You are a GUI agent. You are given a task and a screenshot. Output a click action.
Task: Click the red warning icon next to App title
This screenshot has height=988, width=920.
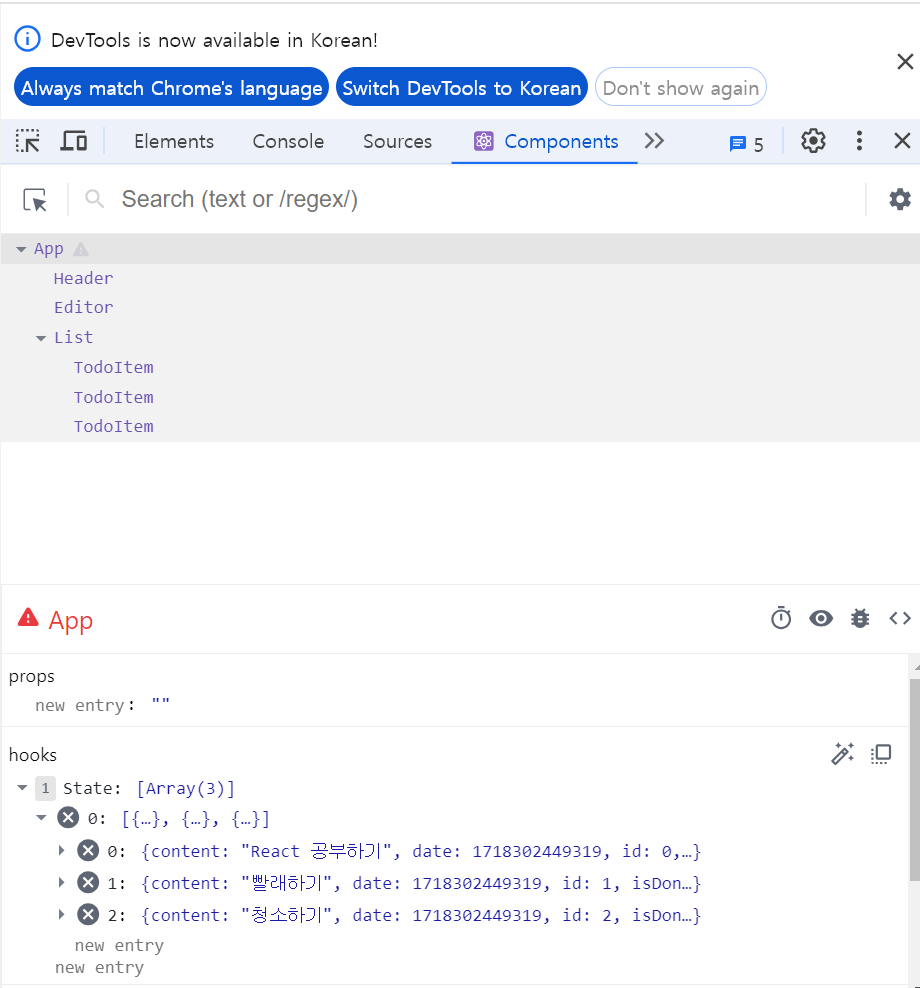[28, 618]
